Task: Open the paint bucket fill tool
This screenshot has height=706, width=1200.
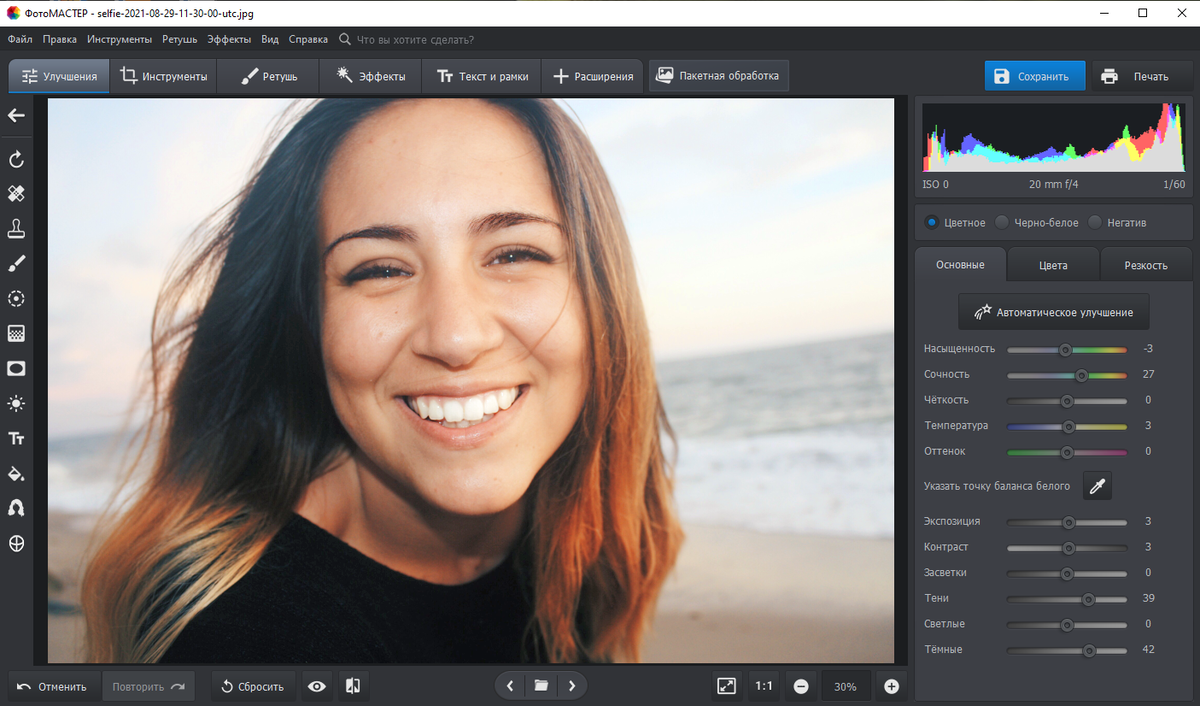Action: [x=16, y=474]
